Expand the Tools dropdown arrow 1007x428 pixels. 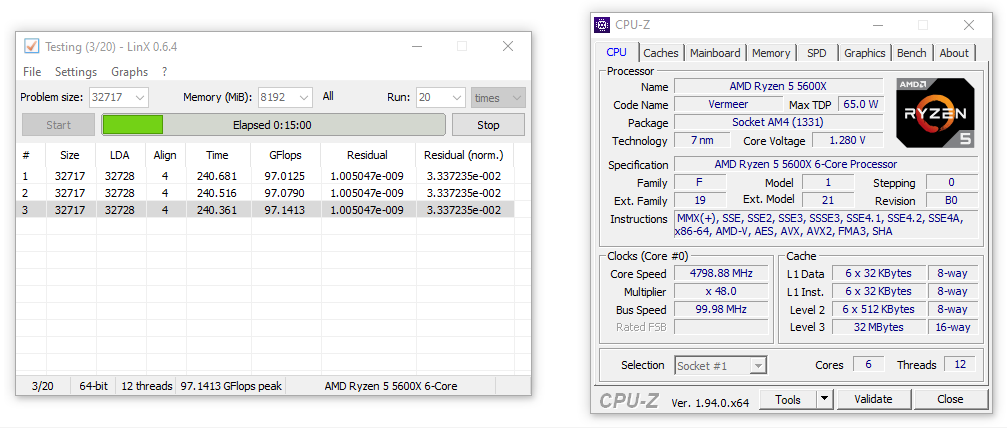tap(824, 399)
